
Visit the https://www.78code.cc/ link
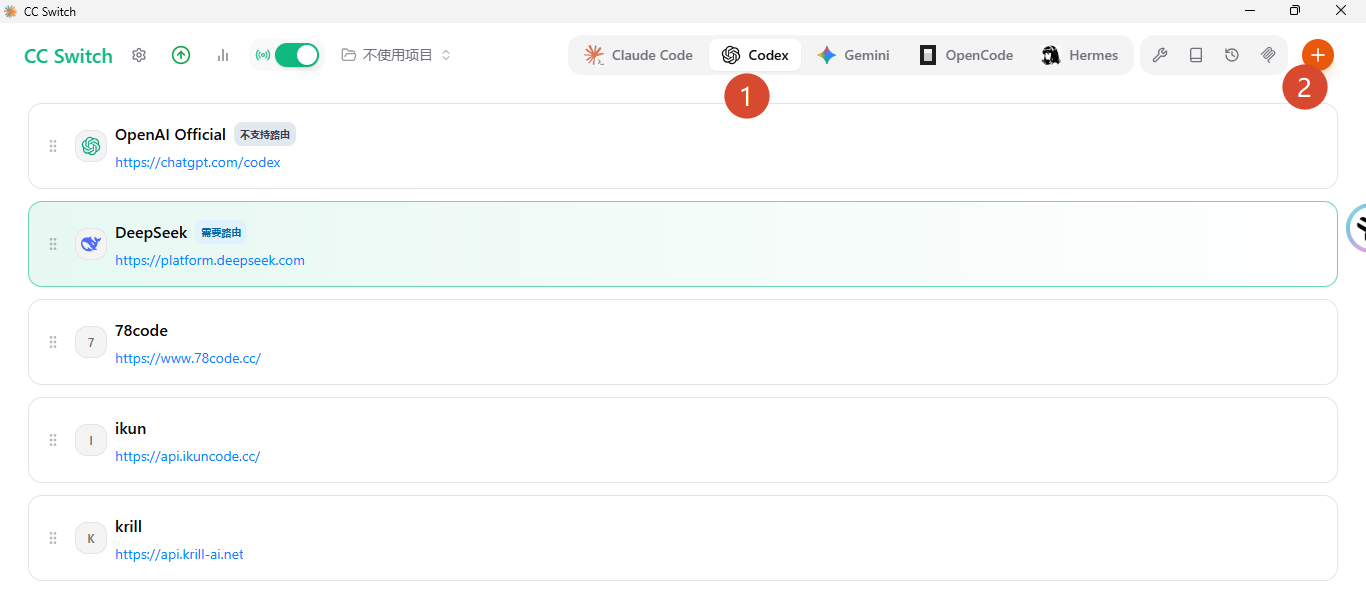pos(188,358)
